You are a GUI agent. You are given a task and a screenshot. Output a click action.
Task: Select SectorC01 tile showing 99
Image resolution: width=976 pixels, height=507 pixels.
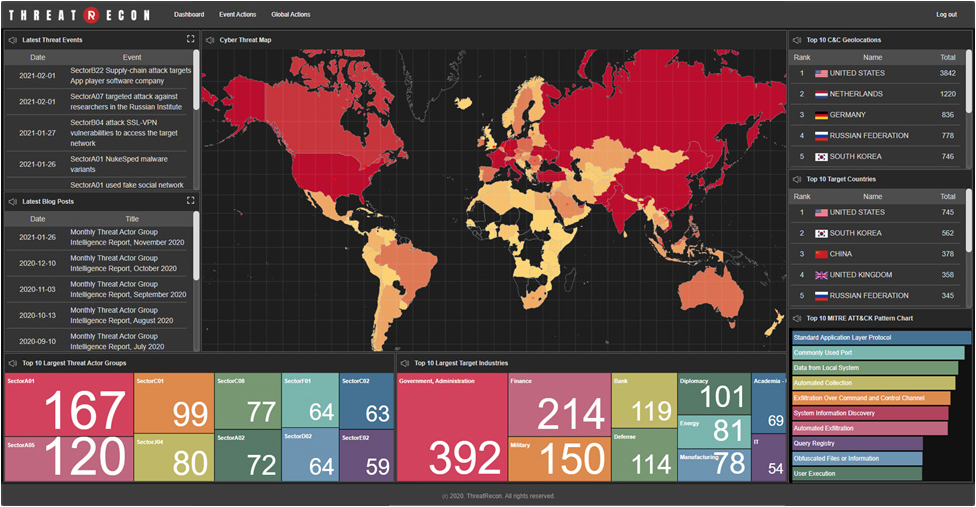tap(174, 403)
